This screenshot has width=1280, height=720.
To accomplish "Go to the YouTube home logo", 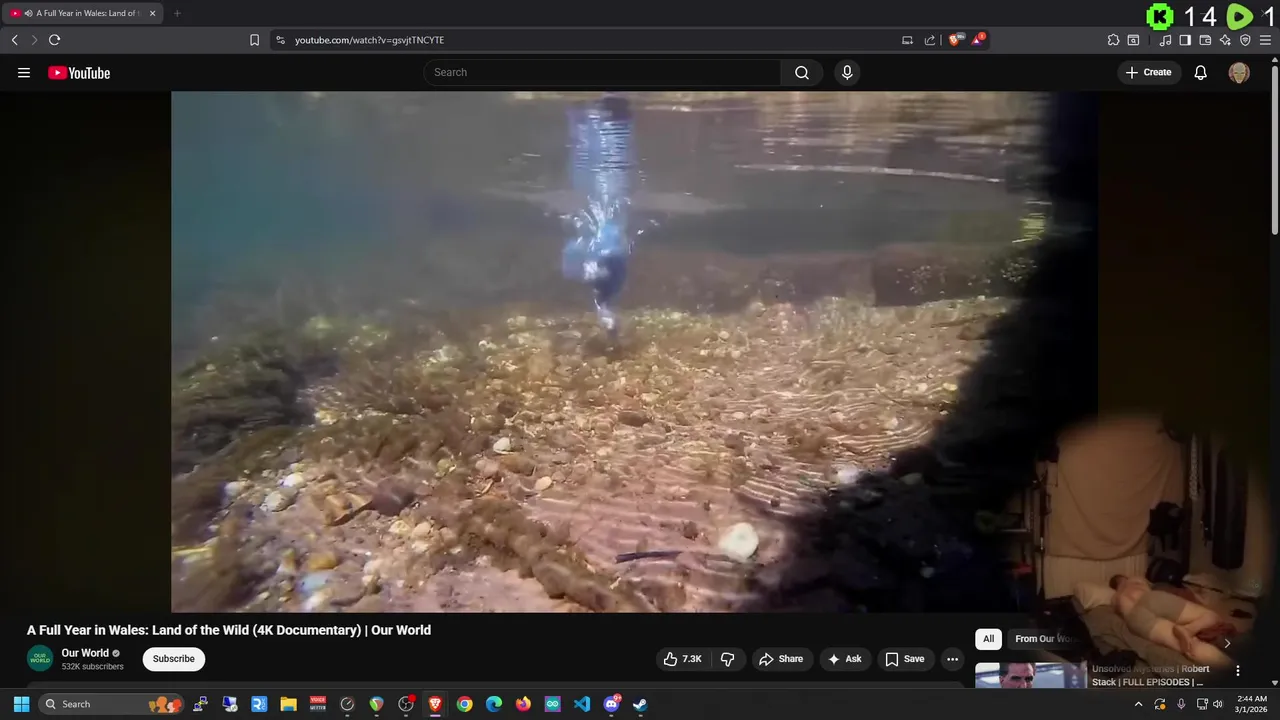I will (79, 73).
